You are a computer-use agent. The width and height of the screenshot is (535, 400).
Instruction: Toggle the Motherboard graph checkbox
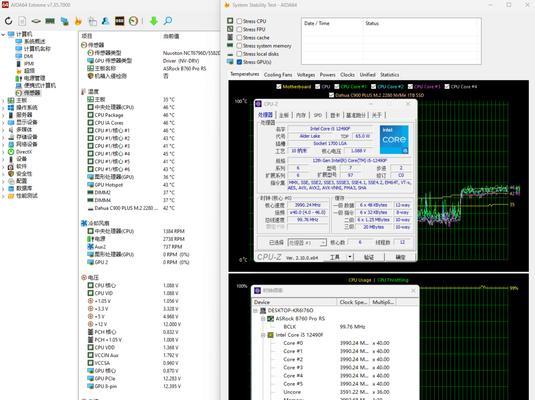click(x=279, y=87)
